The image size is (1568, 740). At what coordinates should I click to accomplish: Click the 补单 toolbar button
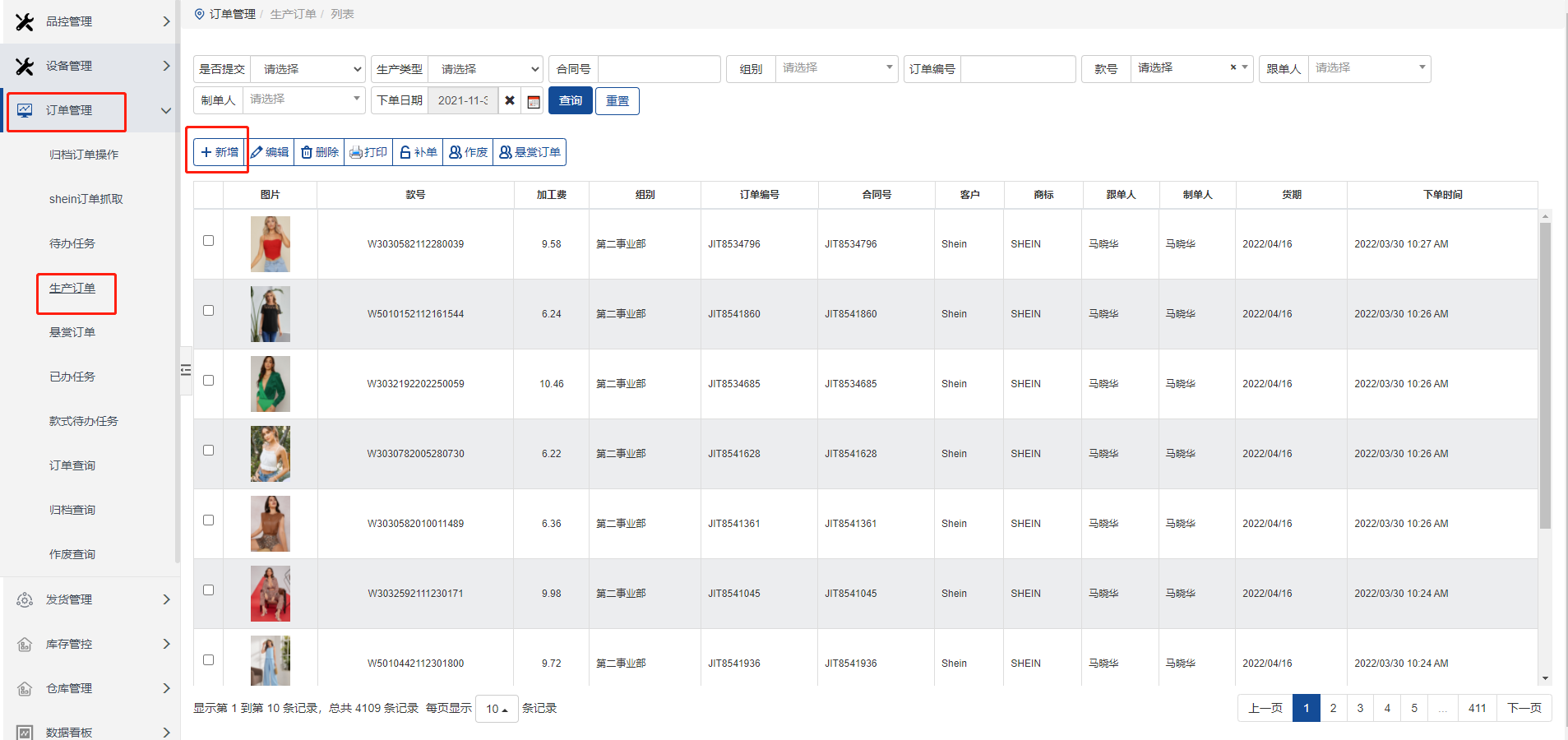[418, 152]
